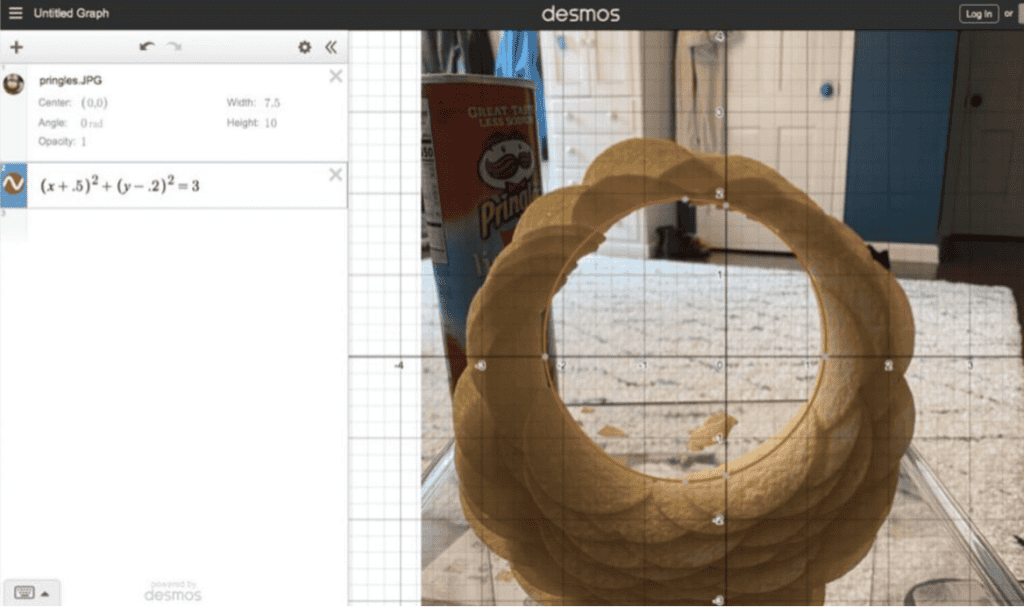Click the Untitled Graph title
Screen dimensions: 1024x607
(71, 13)
